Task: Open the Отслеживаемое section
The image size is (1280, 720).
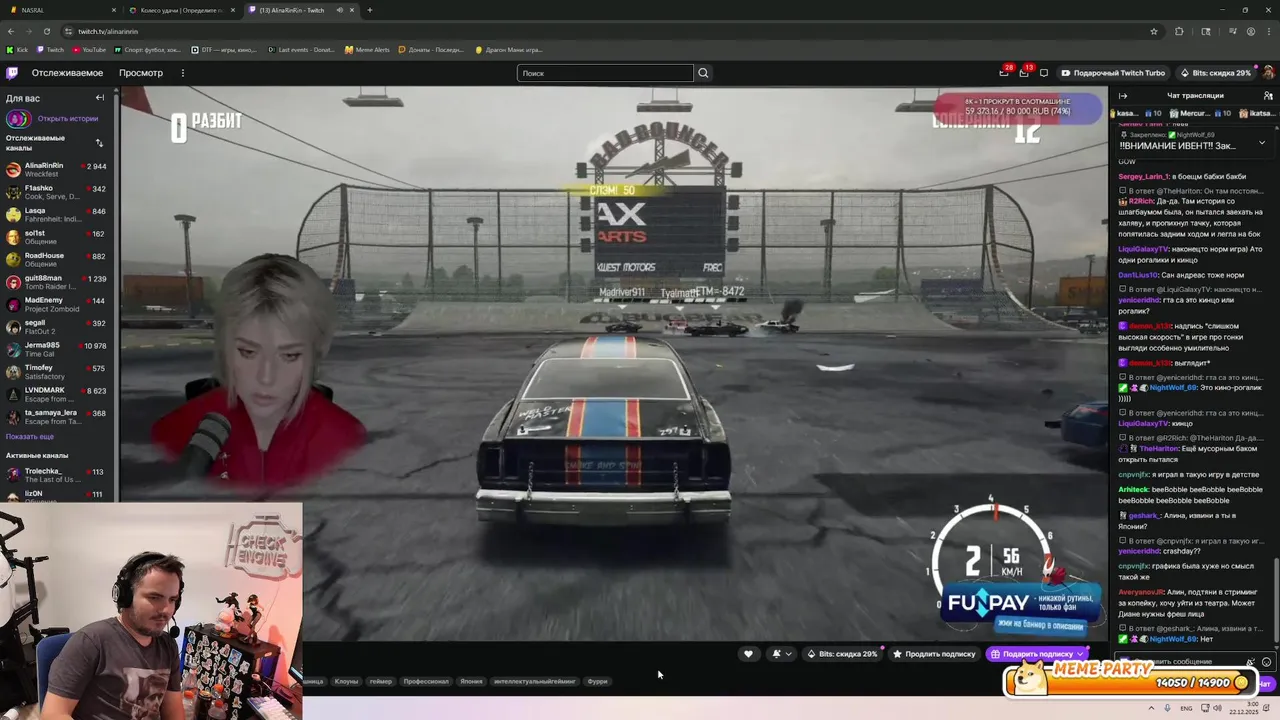Action: tap(67, 73)
